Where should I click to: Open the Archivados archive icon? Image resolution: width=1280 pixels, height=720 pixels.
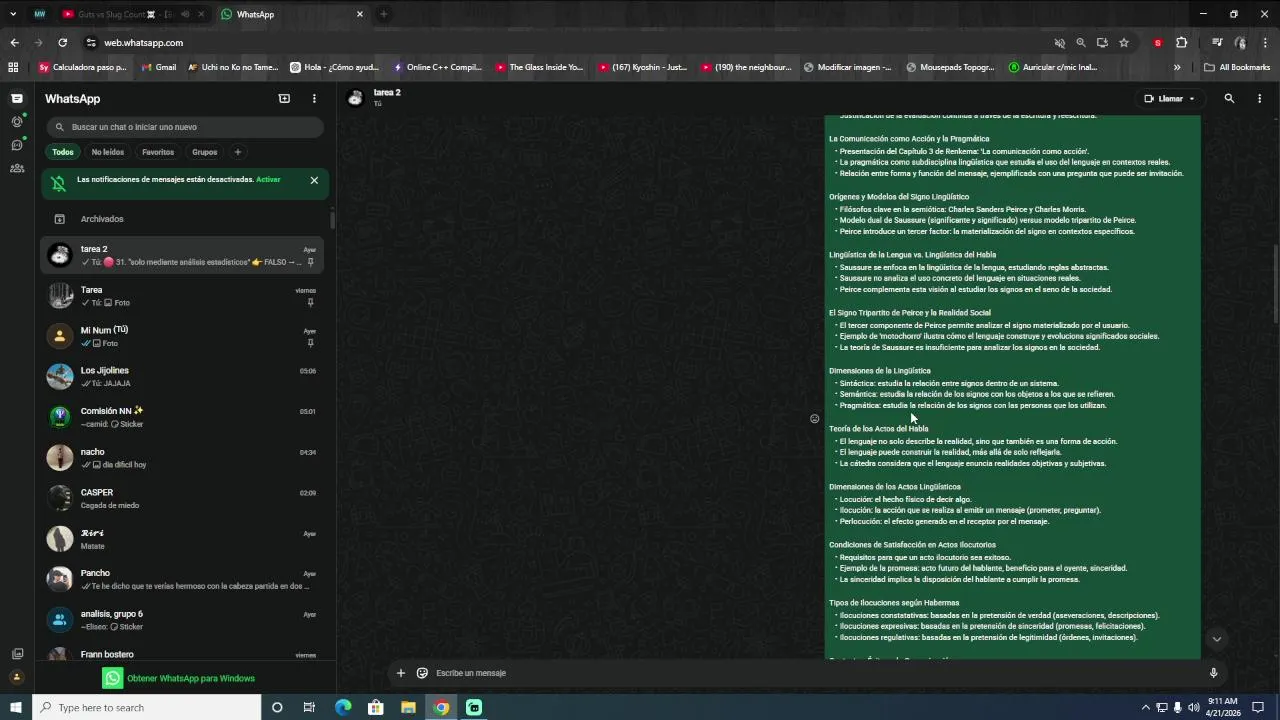pyautogui.click(x=59, y=219)
